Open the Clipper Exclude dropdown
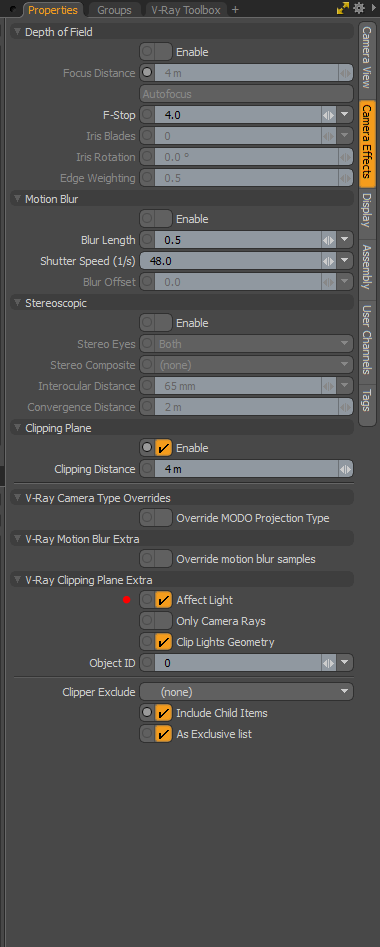 coord(246,692)
